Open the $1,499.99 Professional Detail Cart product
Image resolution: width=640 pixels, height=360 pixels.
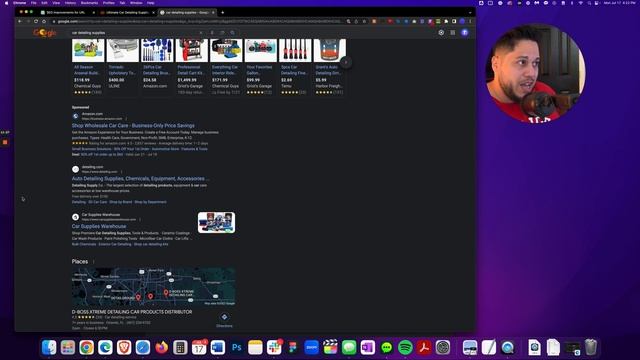pyautogui.click(x=191, y=67)
